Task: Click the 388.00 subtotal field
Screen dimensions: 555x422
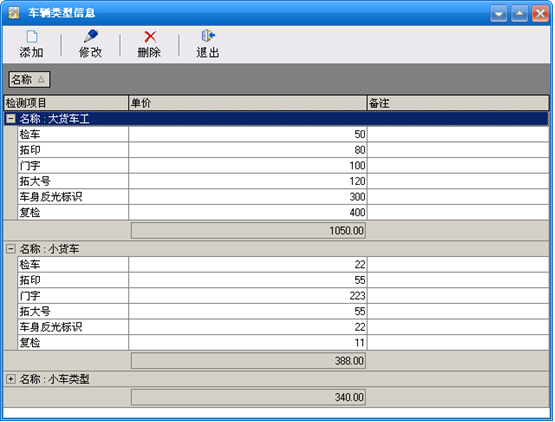Action: click(x=248, y=361)
